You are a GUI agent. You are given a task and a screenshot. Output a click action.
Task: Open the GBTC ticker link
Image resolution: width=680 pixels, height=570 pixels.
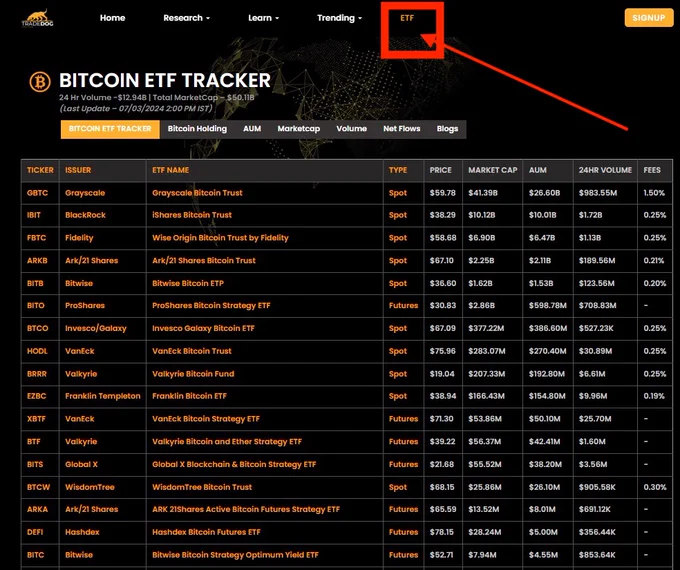point(37,193)
